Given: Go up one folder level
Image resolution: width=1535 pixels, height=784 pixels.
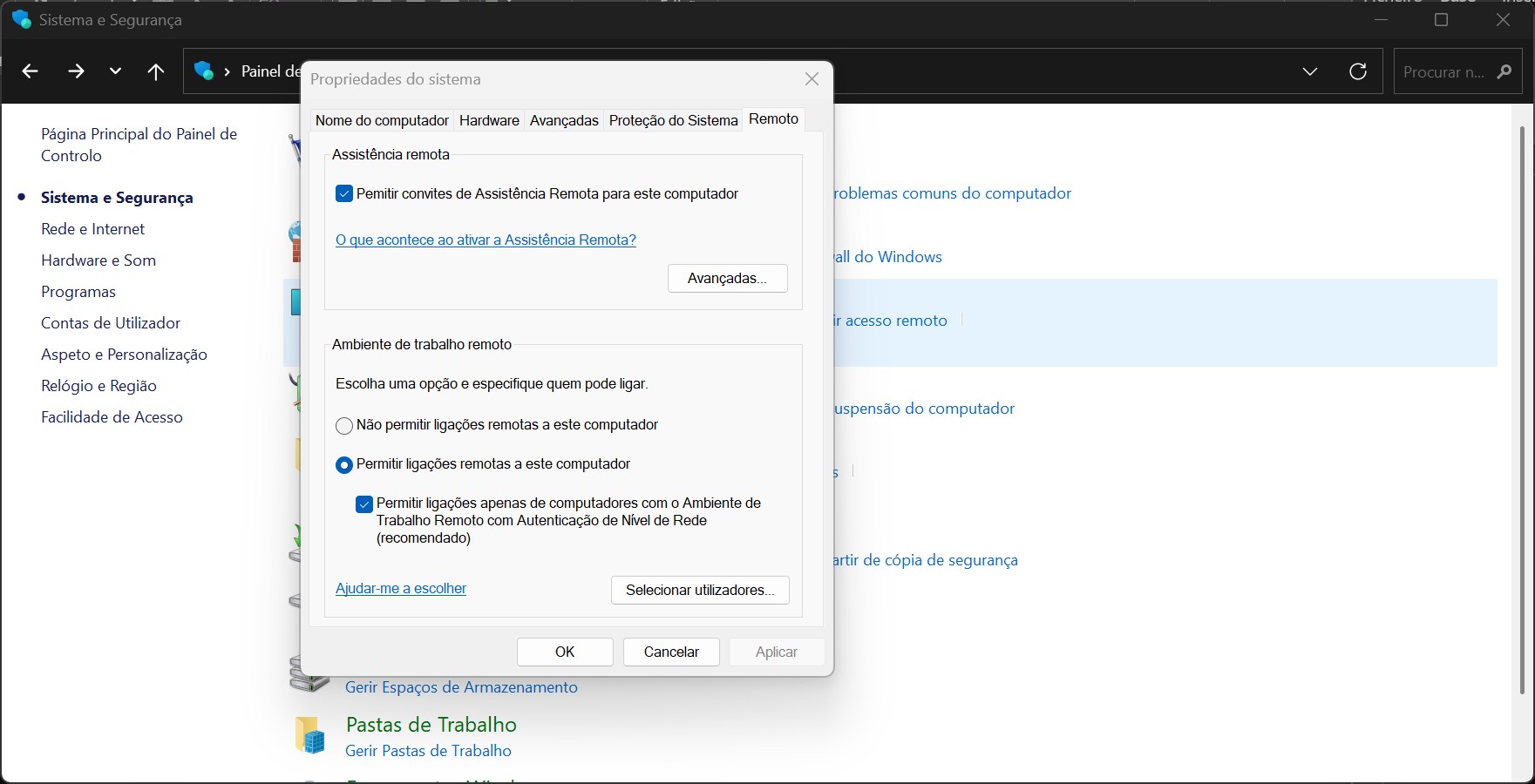Looking at the screenshot, I should click(156, 71).
